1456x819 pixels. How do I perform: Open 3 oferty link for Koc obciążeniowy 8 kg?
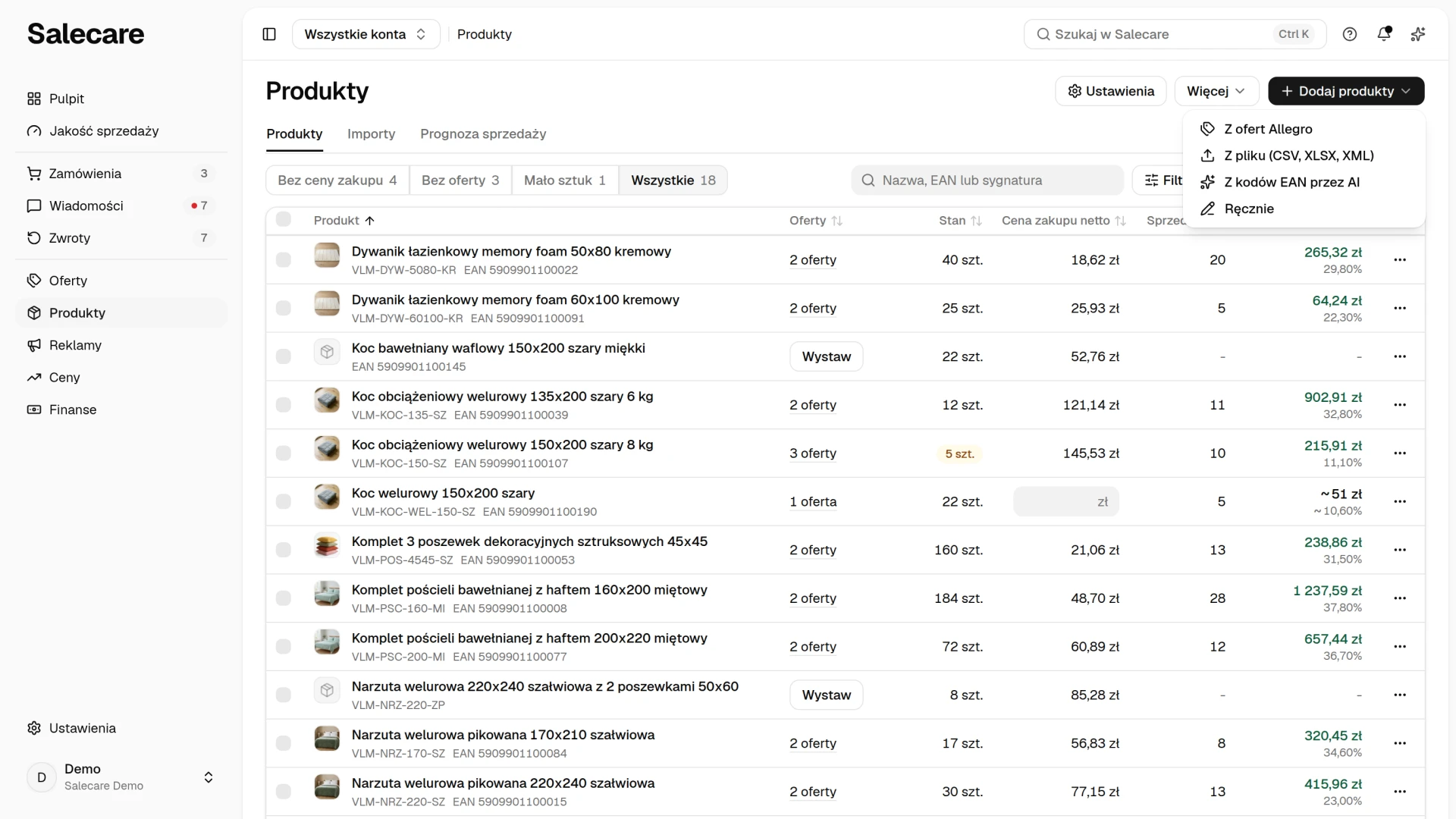pos(813,453)
